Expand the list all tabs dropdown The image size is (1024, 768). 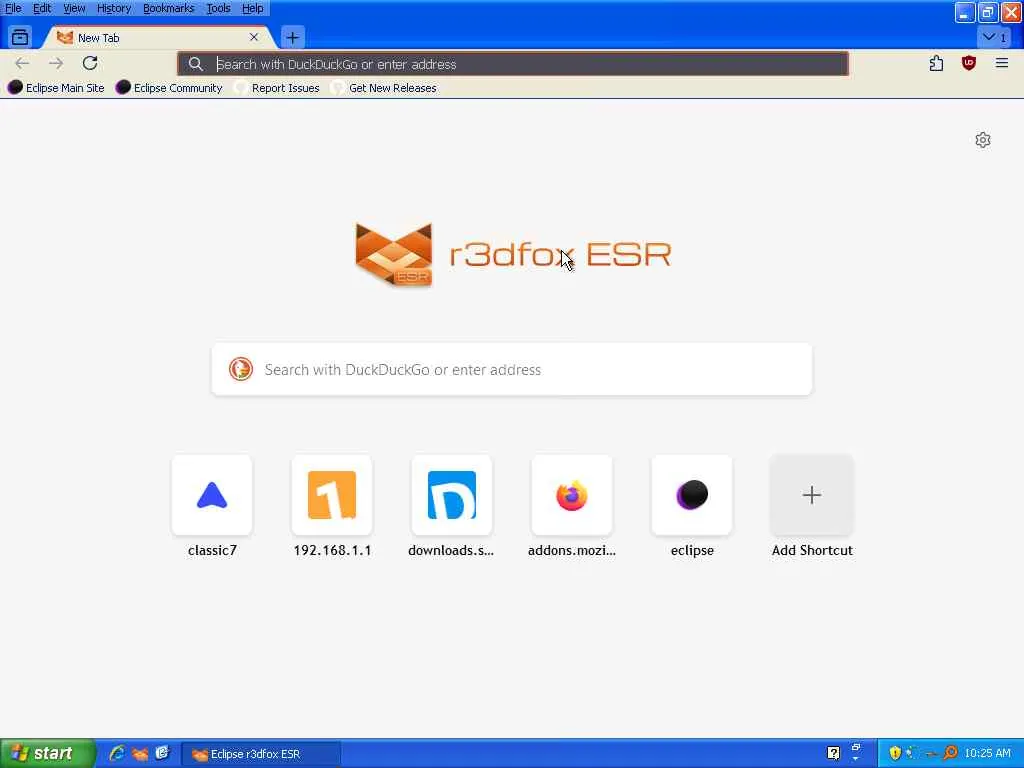pos(995,37)
